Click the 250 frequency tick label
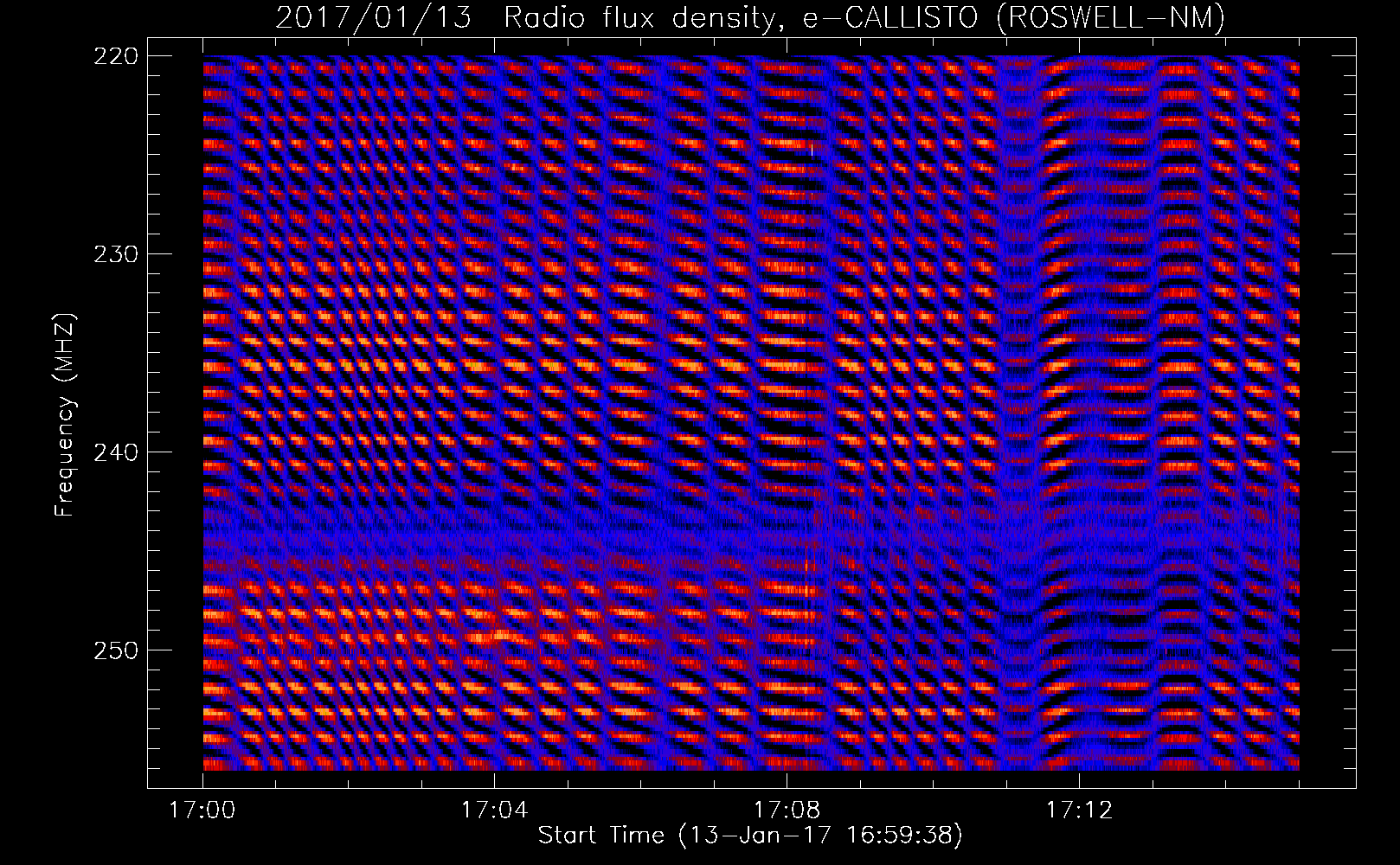The height and width of the screenshot is (865, 1400). tap(114, 650)
